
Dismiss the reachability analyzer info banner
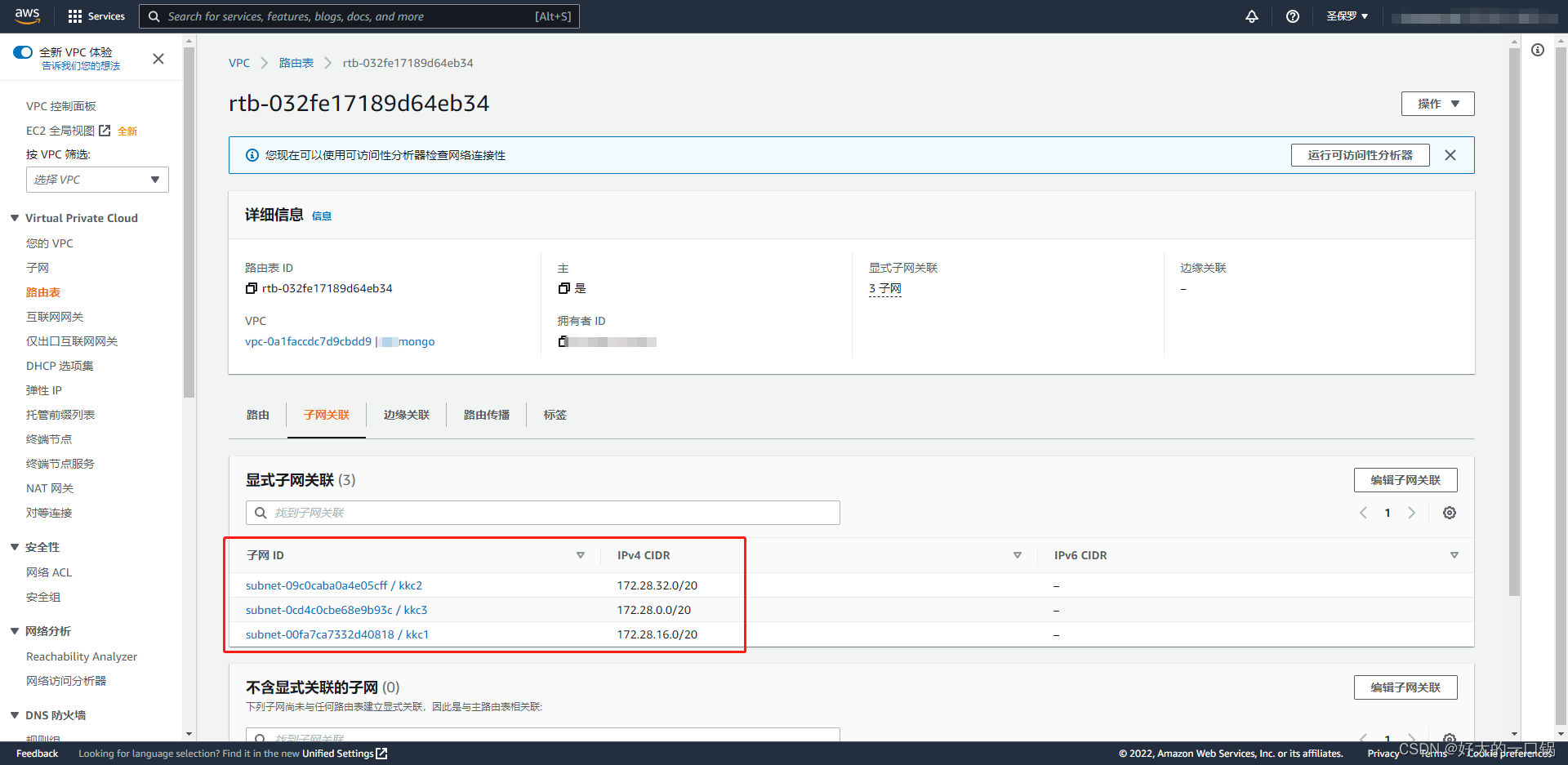pyautogui.click(x=1450, y=155)
